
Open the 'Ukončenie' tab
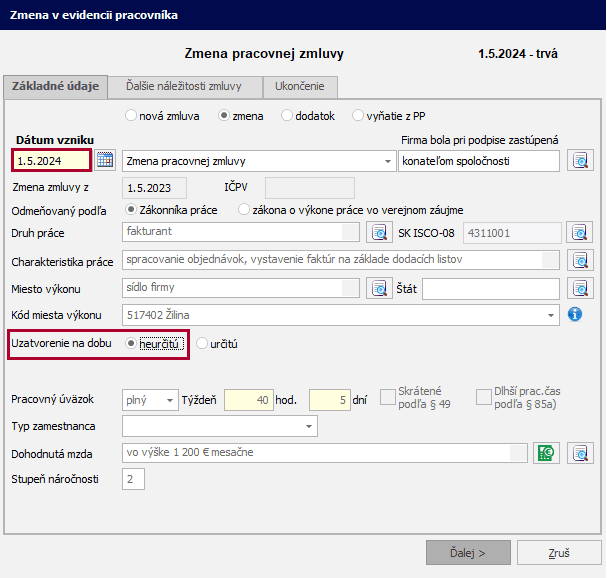(x=299, y=86)
